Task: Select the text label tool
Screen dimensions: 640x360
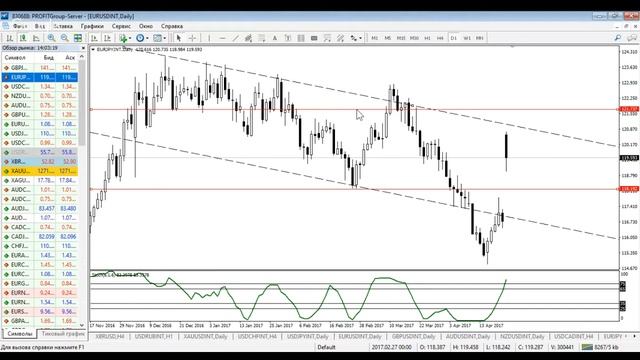Action: coord(288,38)
